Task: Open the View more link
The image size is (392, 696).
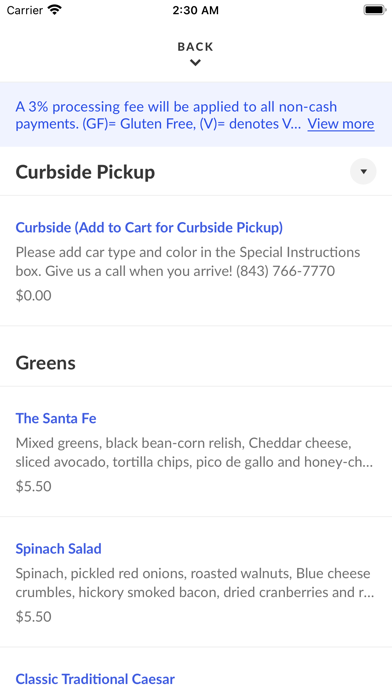Action: point(341,123)
